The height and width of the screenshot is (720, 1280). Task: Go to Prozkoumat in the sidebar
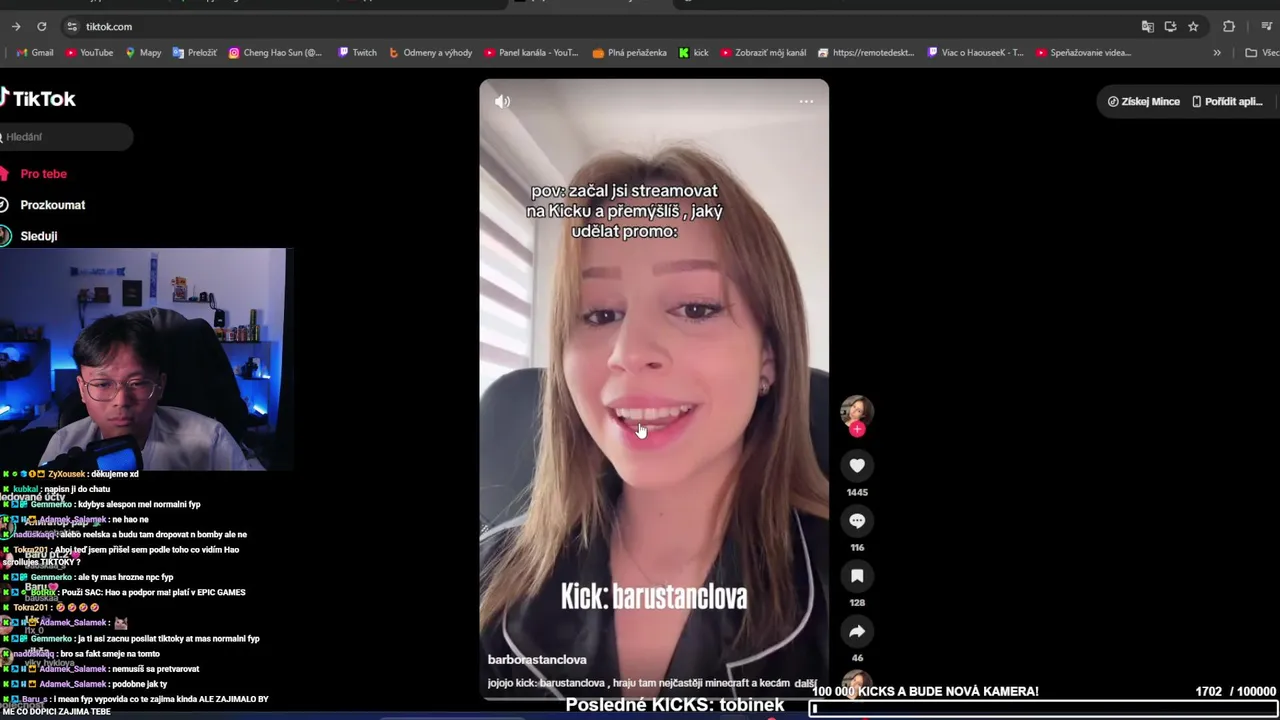pyautogui.click(x=44, y=205)
